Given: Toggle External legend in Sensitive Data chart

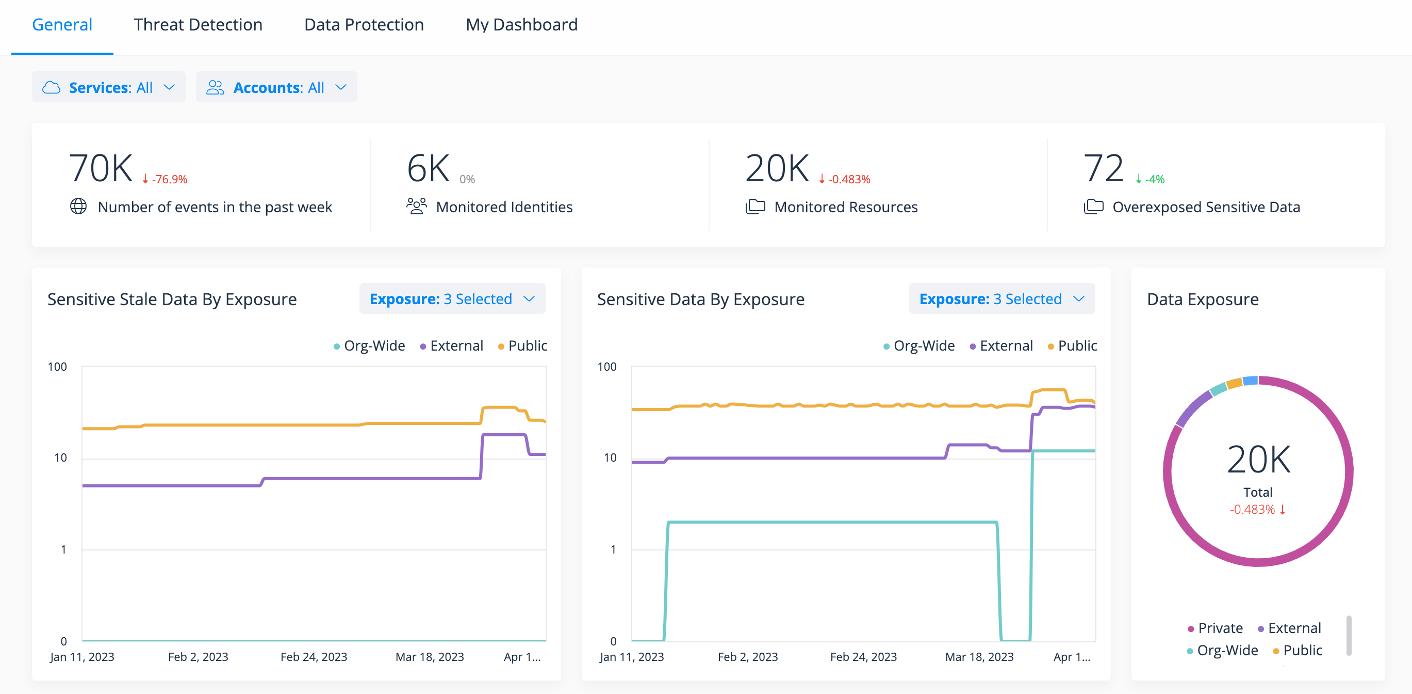Looking at the screenshot, I should (1000, 346).
